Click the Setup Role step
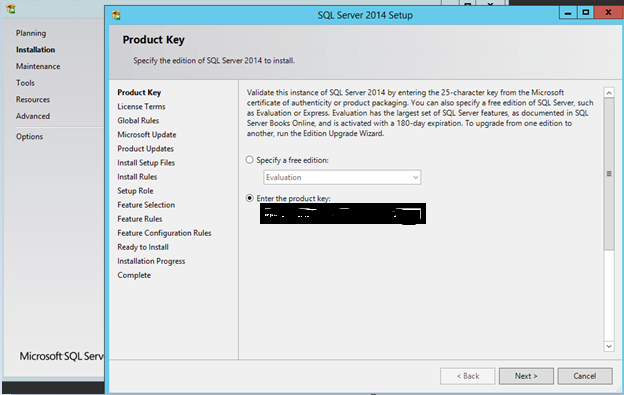Screen dimensions: 624x395 135,191
